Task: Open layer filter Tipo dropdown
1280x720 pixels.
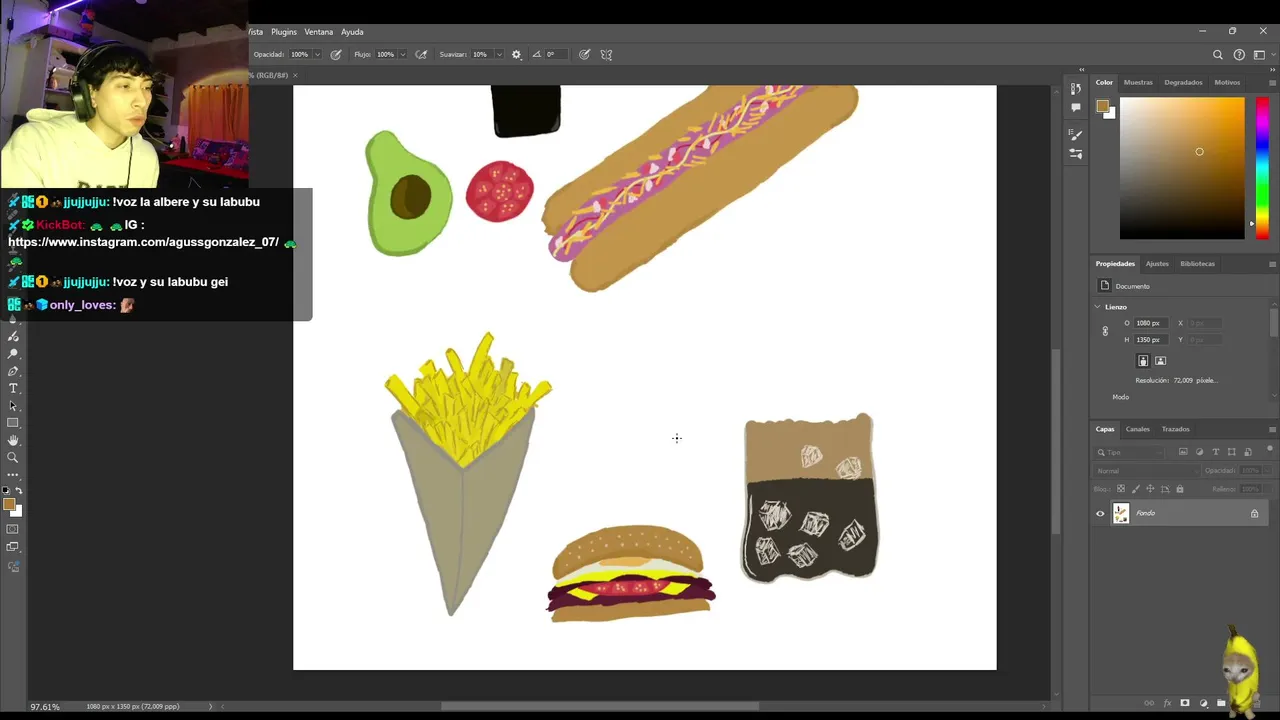Action: pos(1129,452)
